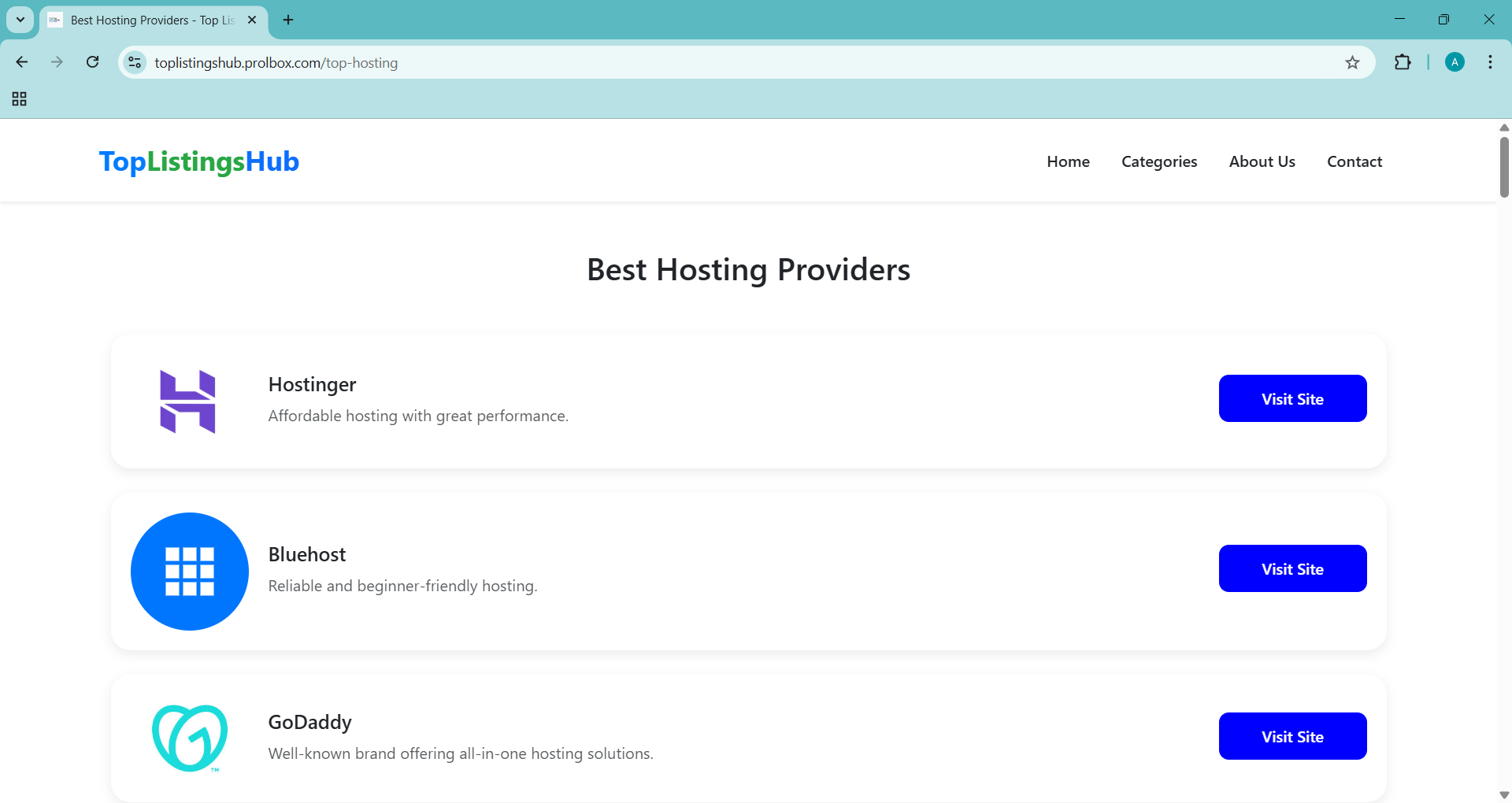Bookmark this page with the star icon
Screen dimensions: 1512x803
click(1352, 62)
